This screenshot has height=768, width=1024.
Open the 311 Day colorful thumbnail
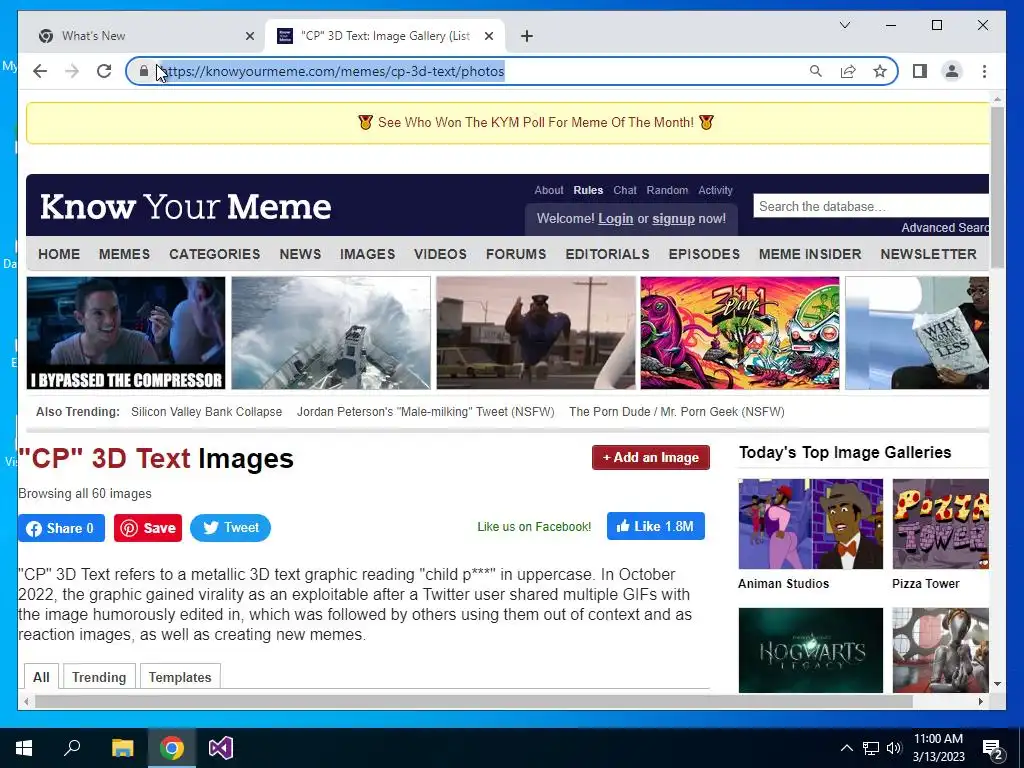[740, 333]
